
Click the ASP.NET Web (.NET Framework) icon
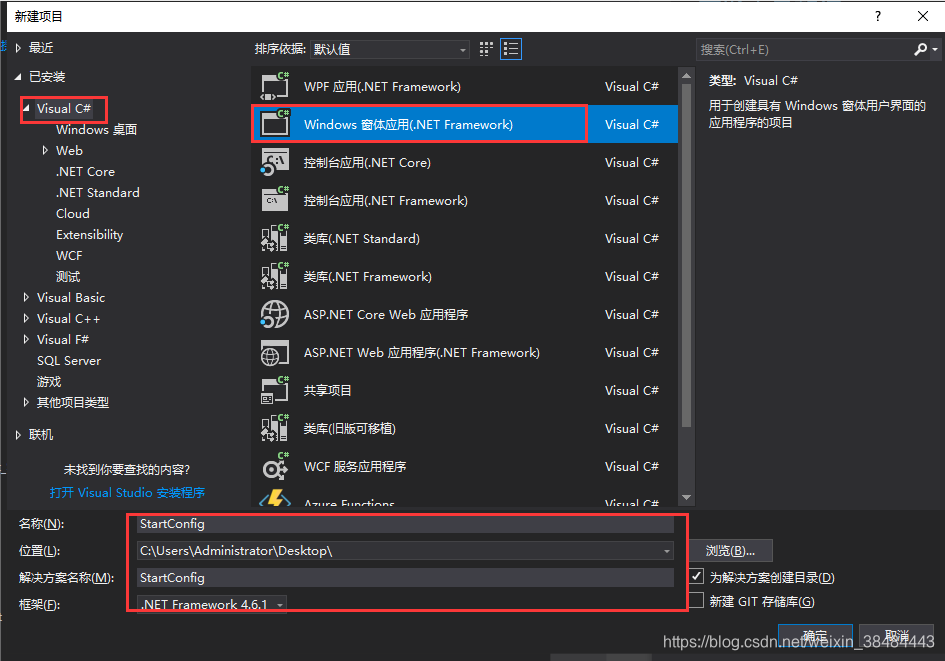click(275, 352)
